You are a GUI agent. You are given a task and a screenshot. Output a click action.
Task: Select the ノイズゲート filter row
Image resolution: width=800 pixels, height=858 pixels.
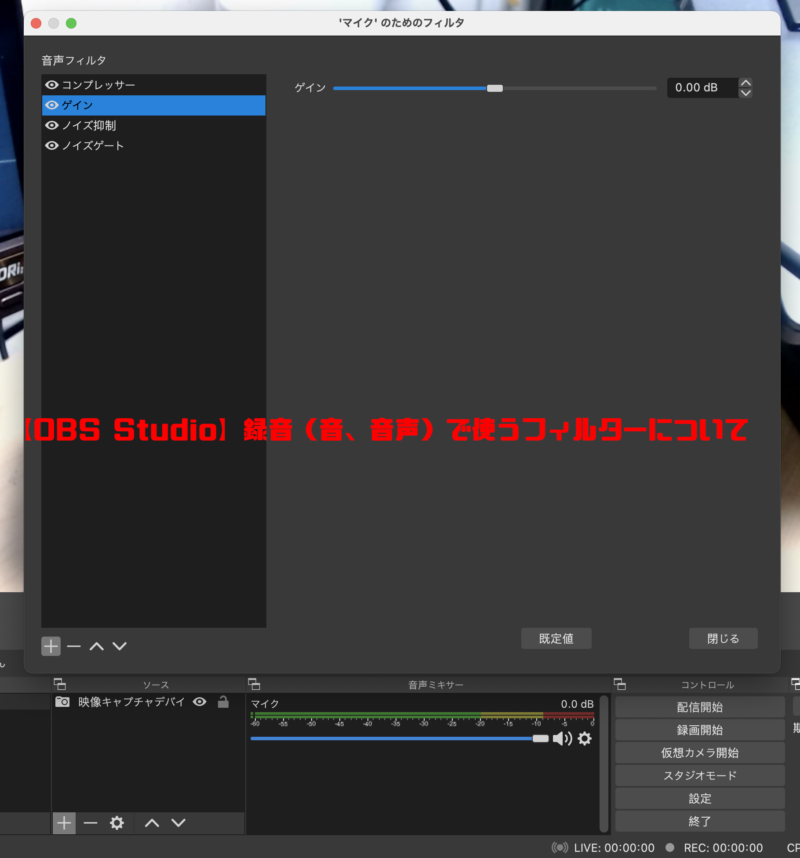(154, 146)
